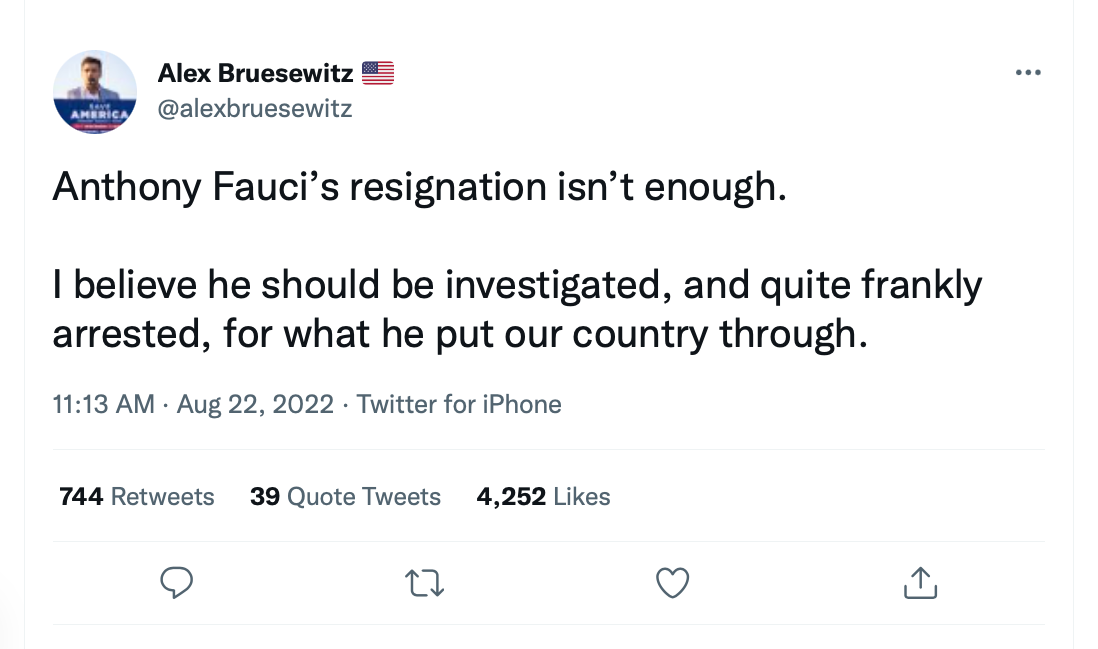Open the @alexbruesewitz handle link

[x=255, y=108]
